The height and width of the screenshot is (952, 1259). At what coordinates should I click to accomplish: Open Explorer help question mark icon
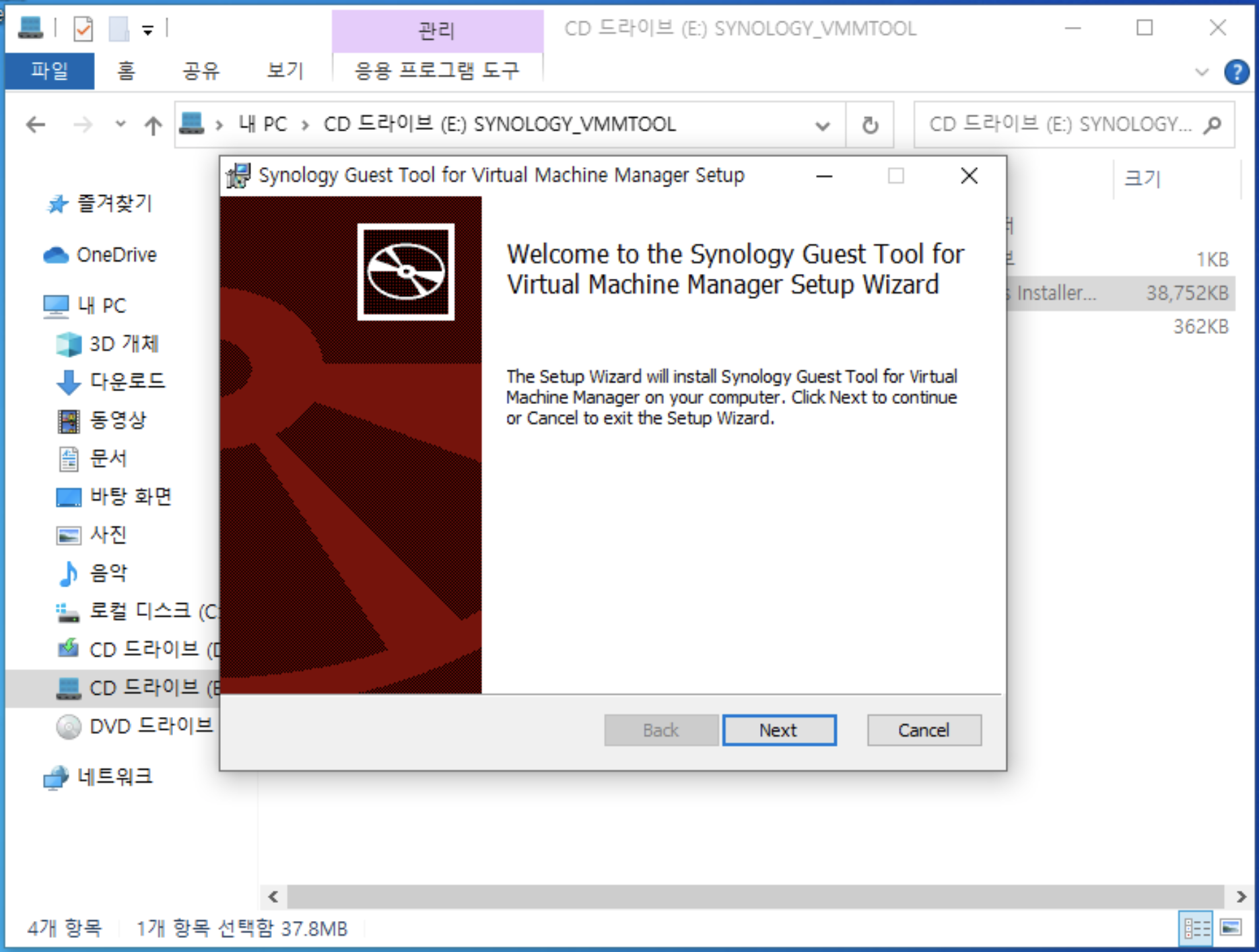tap(1236, 71)
